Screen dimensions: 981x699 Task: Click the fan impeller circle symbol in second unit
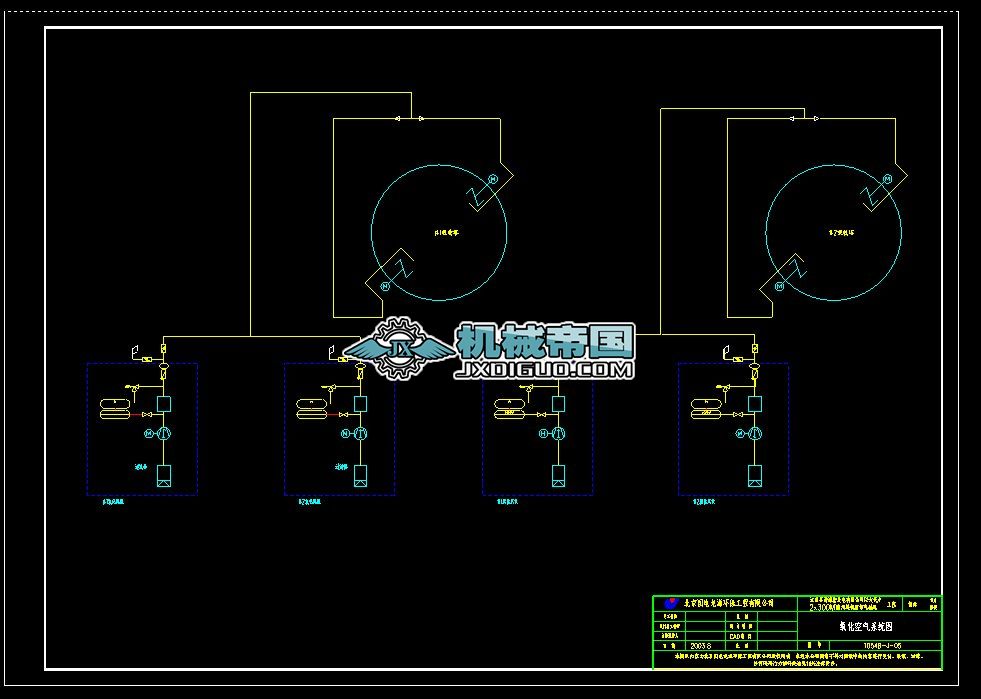coord(359,433)
